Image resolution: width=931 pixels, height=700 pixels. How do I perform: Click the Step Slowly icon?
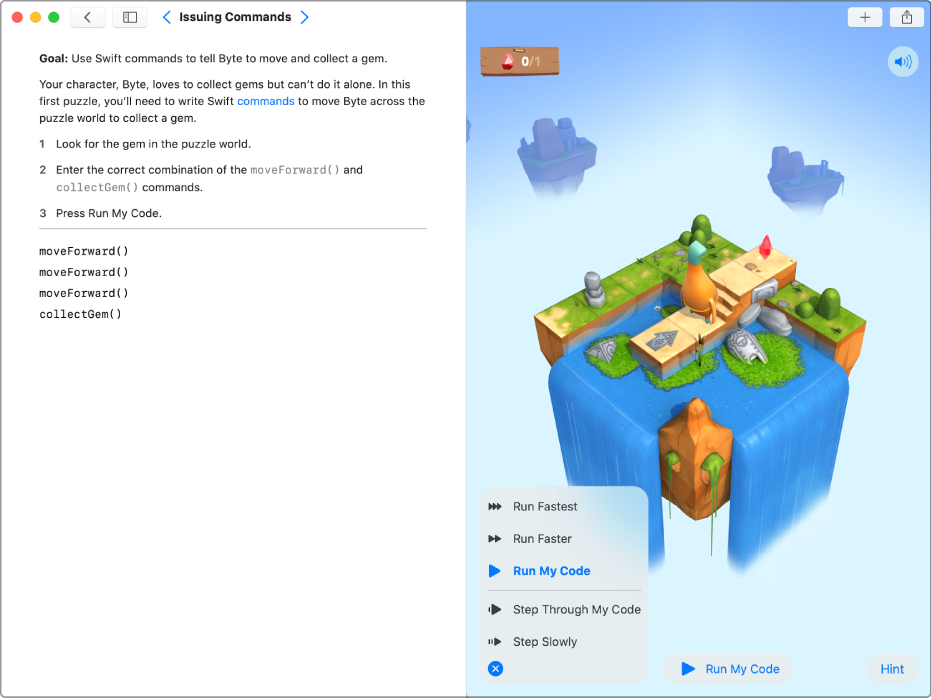[x=495, y=641]
